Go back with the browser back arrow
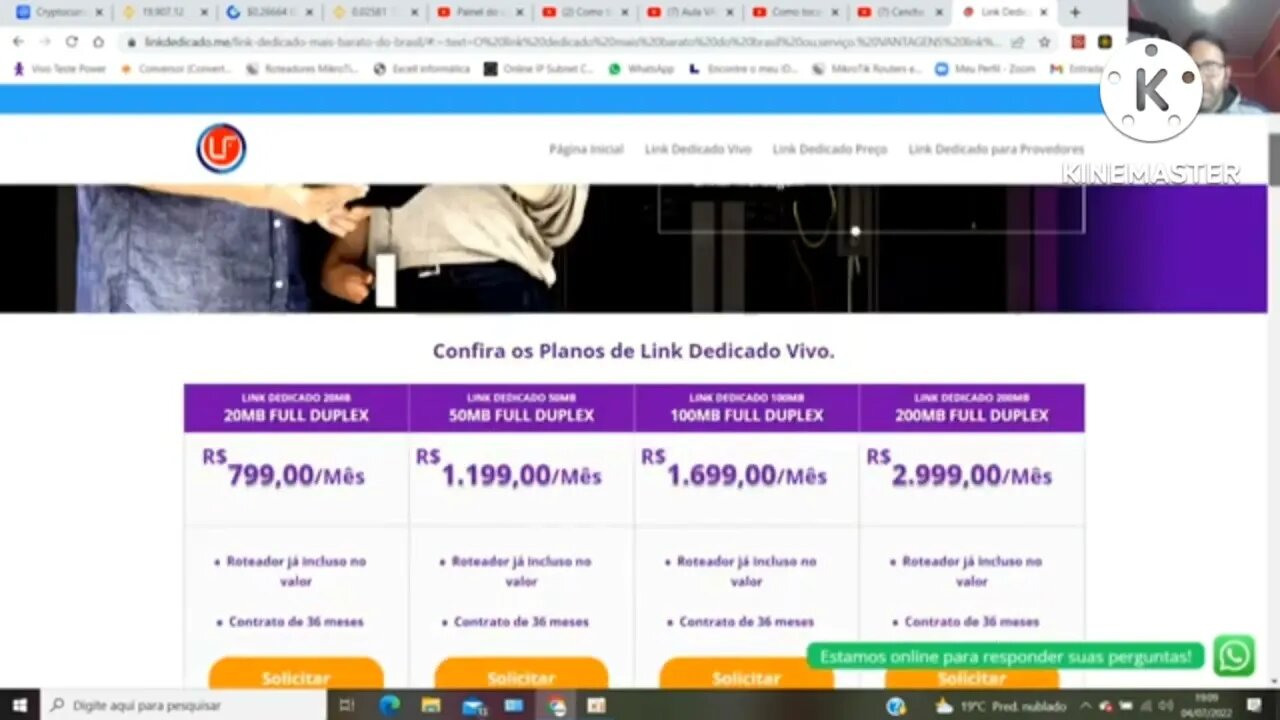This screenshot has height=720, width=1280. (x=18, y=42)
